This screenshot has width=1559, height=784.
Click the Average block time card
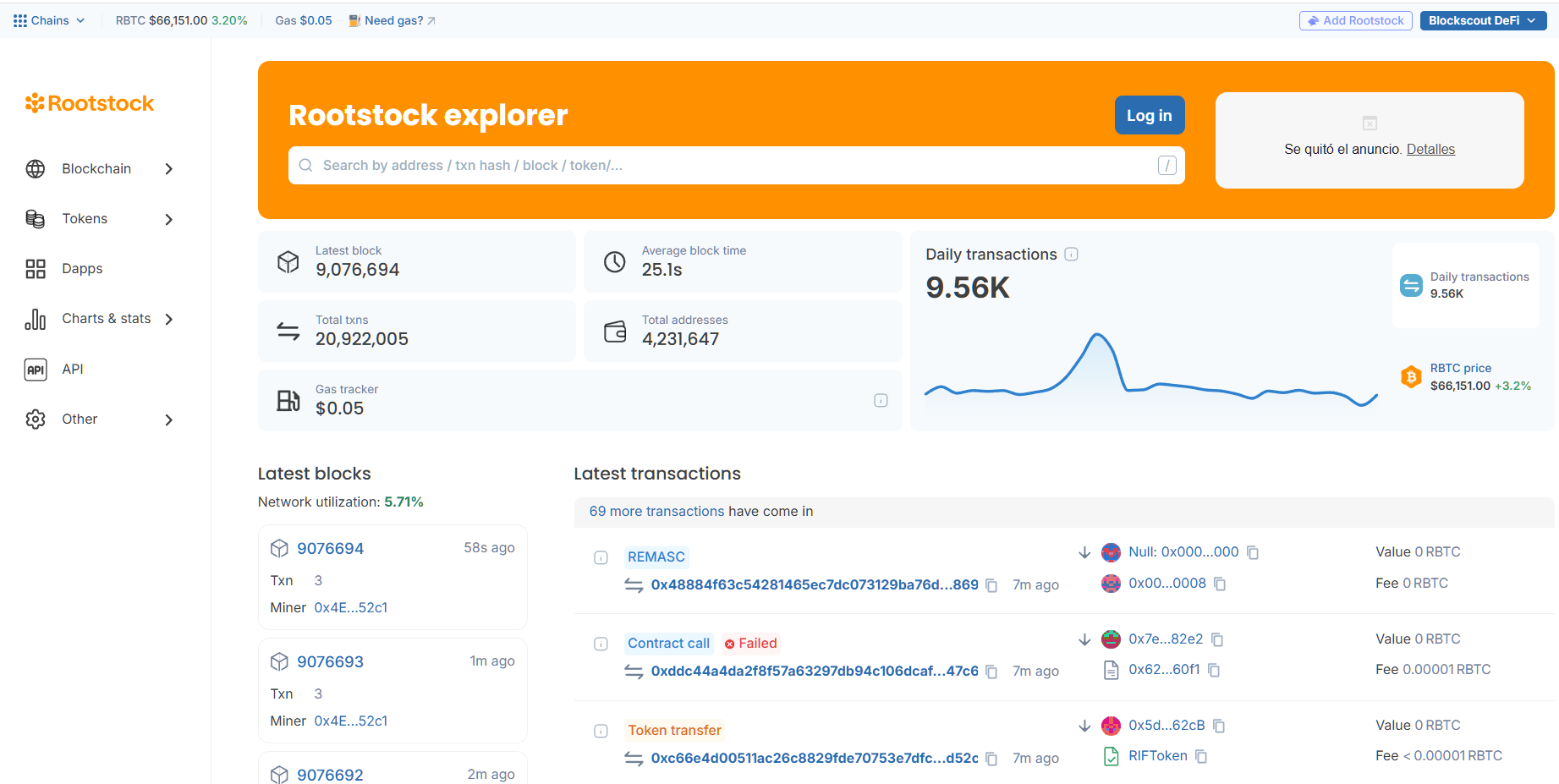click(x=743, y=262)
